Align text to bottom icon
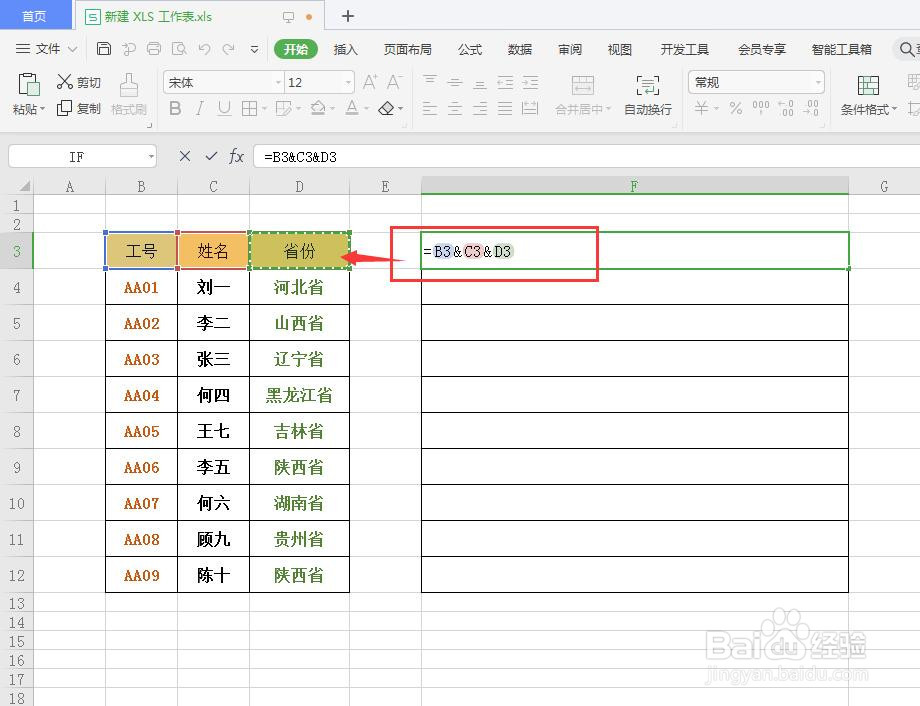This screenshot has width=920, height=706. pyautogui.click(x=480, y=82)
